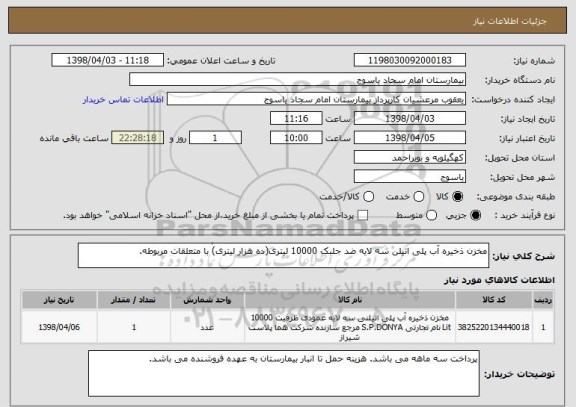Click the buyer notes text area
Viewport: 576px width, 407px height.
click(x=284, y=373)
